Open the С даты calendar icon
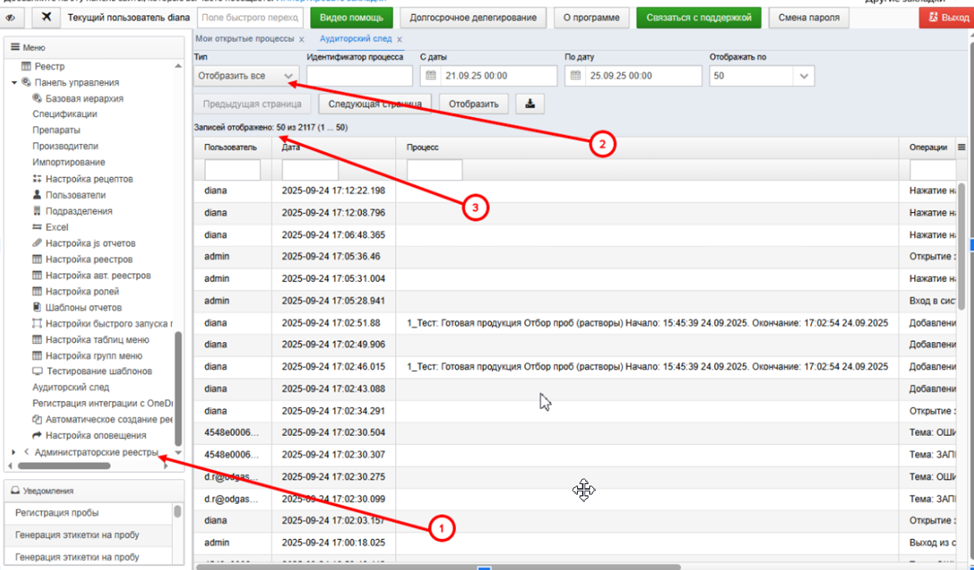 tap(429, 76)
